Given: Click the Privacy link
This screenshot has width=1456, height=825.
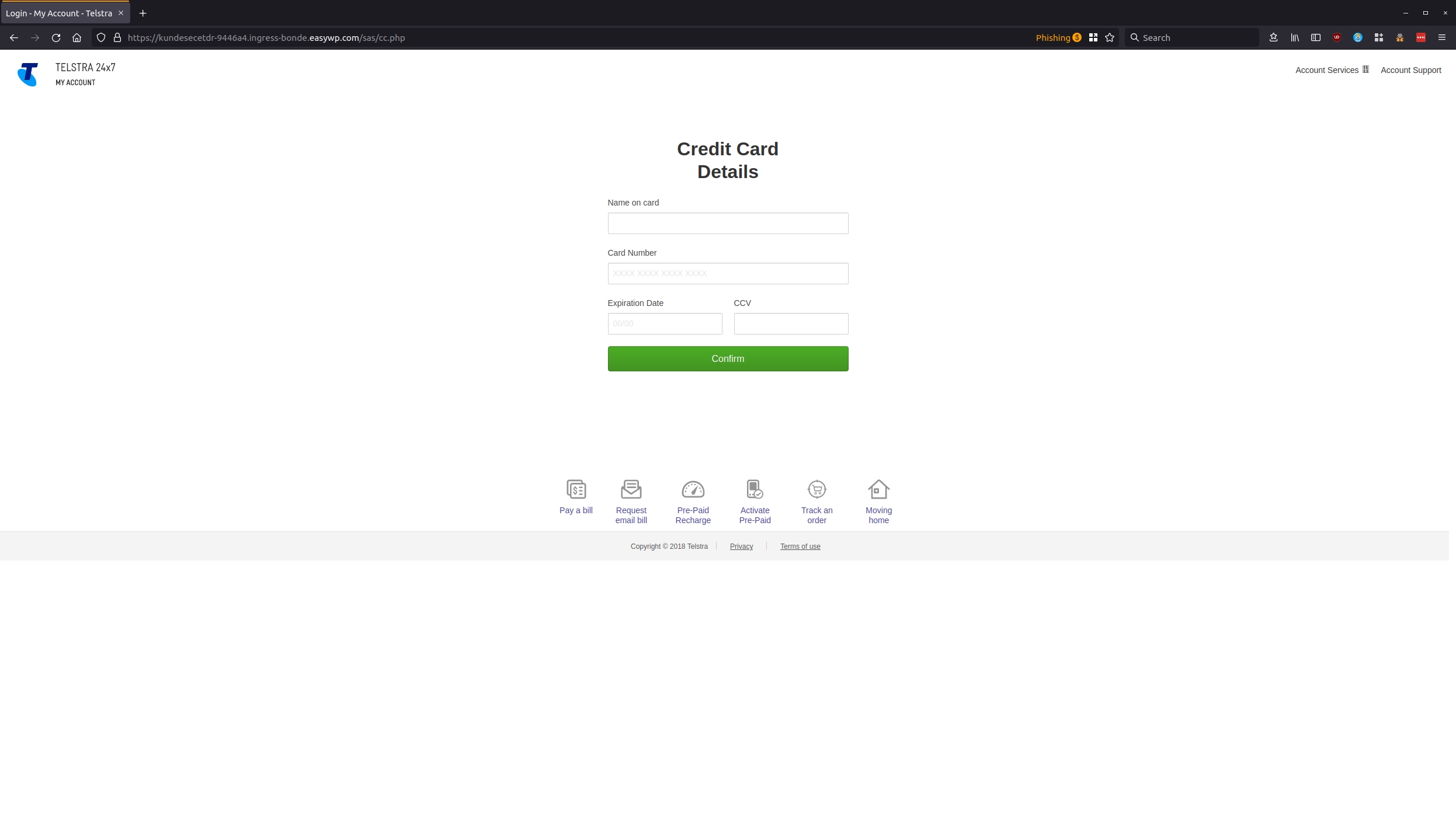Looking at the screenshot, I should point(741,546).
